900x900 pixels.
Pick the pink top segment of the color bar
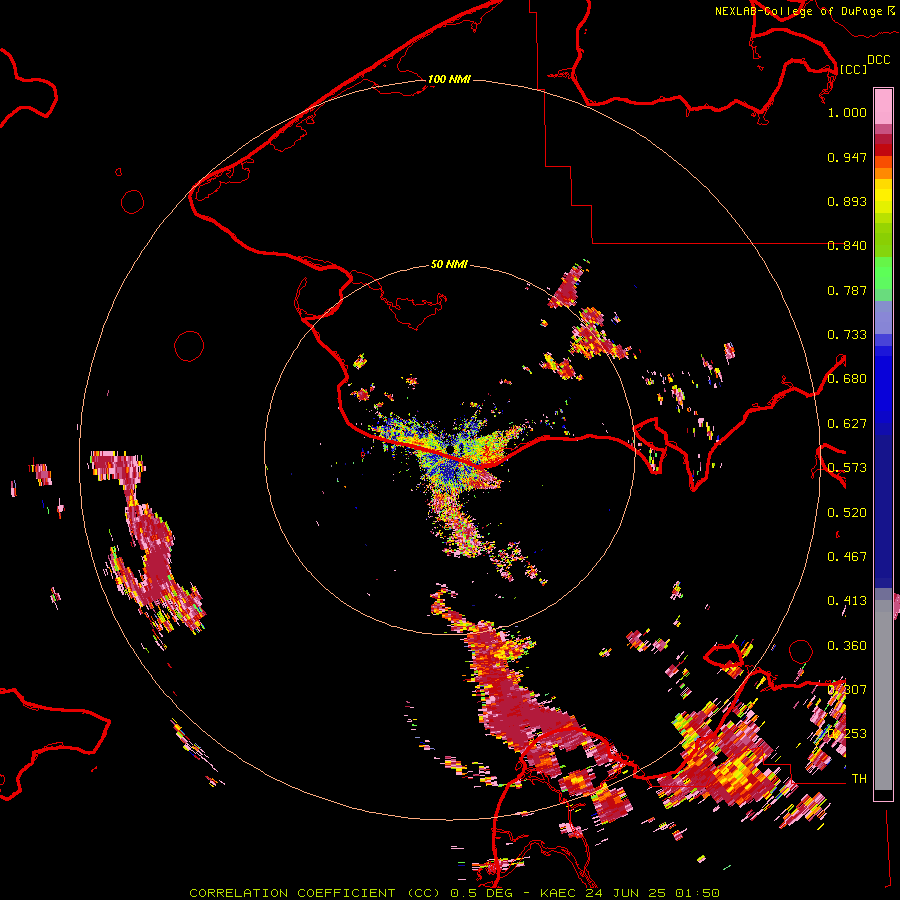click(883, 106)
